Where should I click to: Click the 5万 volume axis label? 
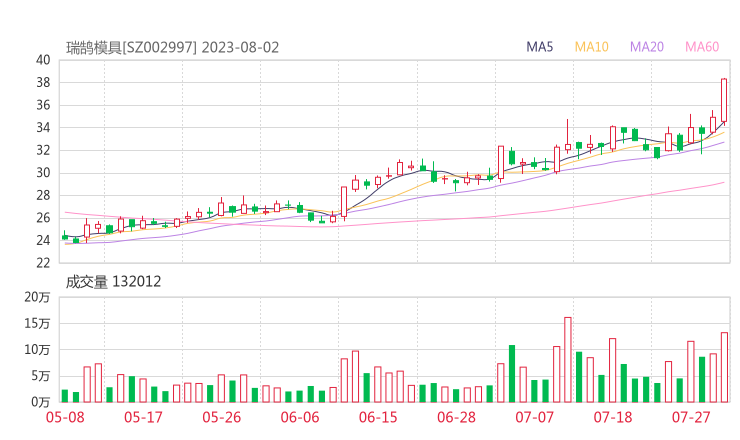coord(41,376)
